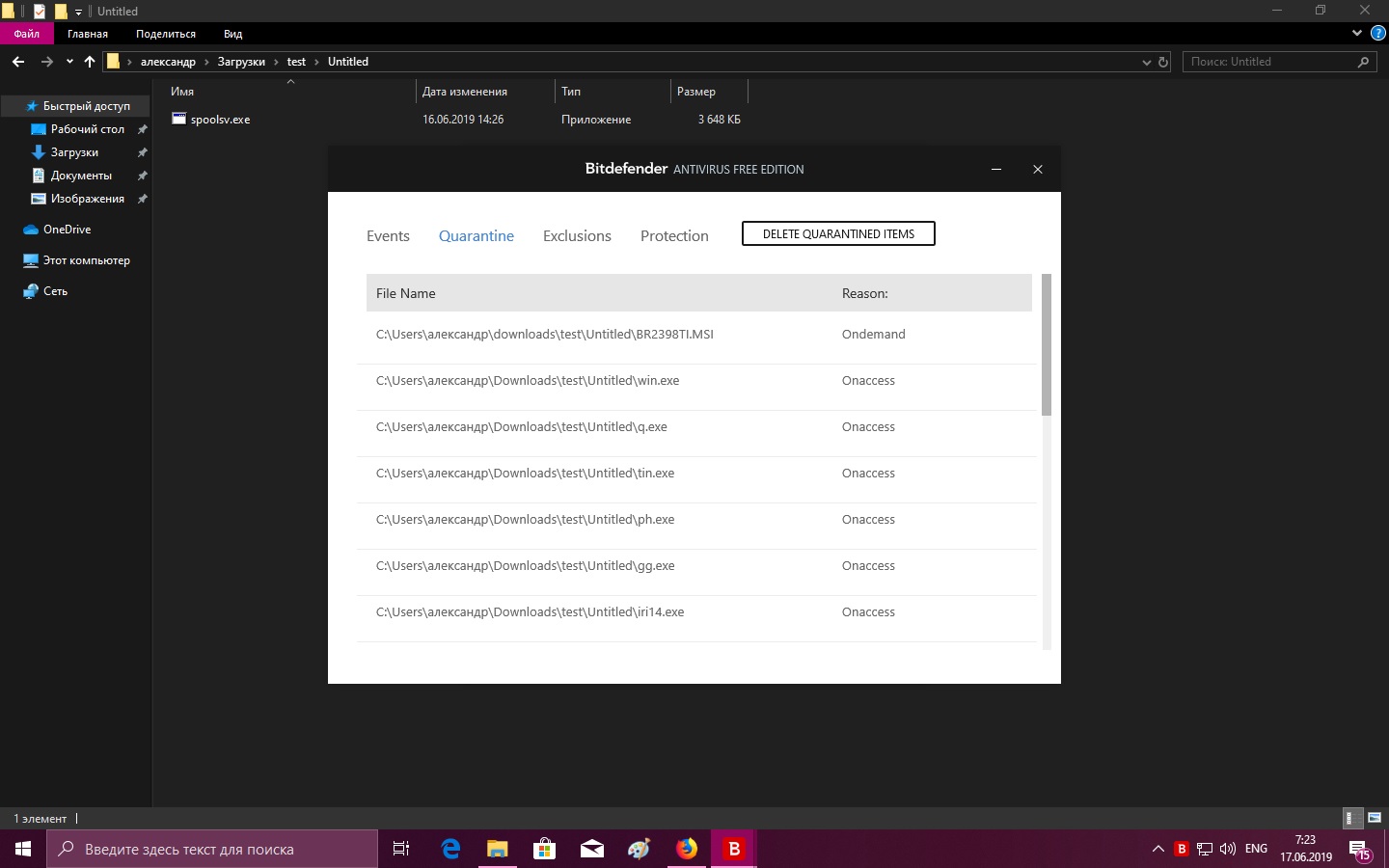
Task: Refresh the Explorer folder view
Action: [x=1163, y=62]
